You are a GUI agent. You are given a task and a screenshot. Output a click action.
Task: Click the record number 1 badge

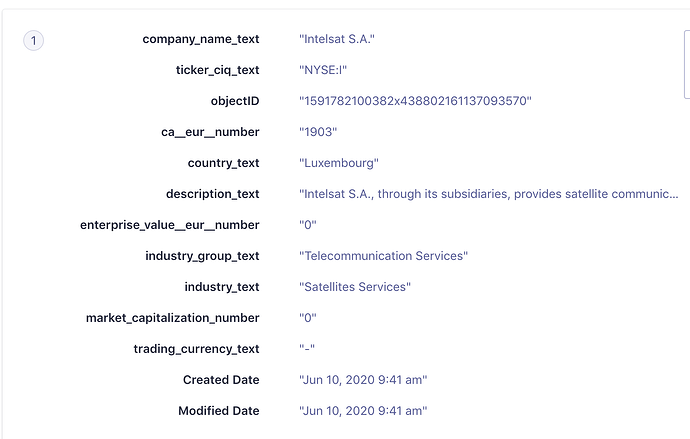[x=33, y=41]
